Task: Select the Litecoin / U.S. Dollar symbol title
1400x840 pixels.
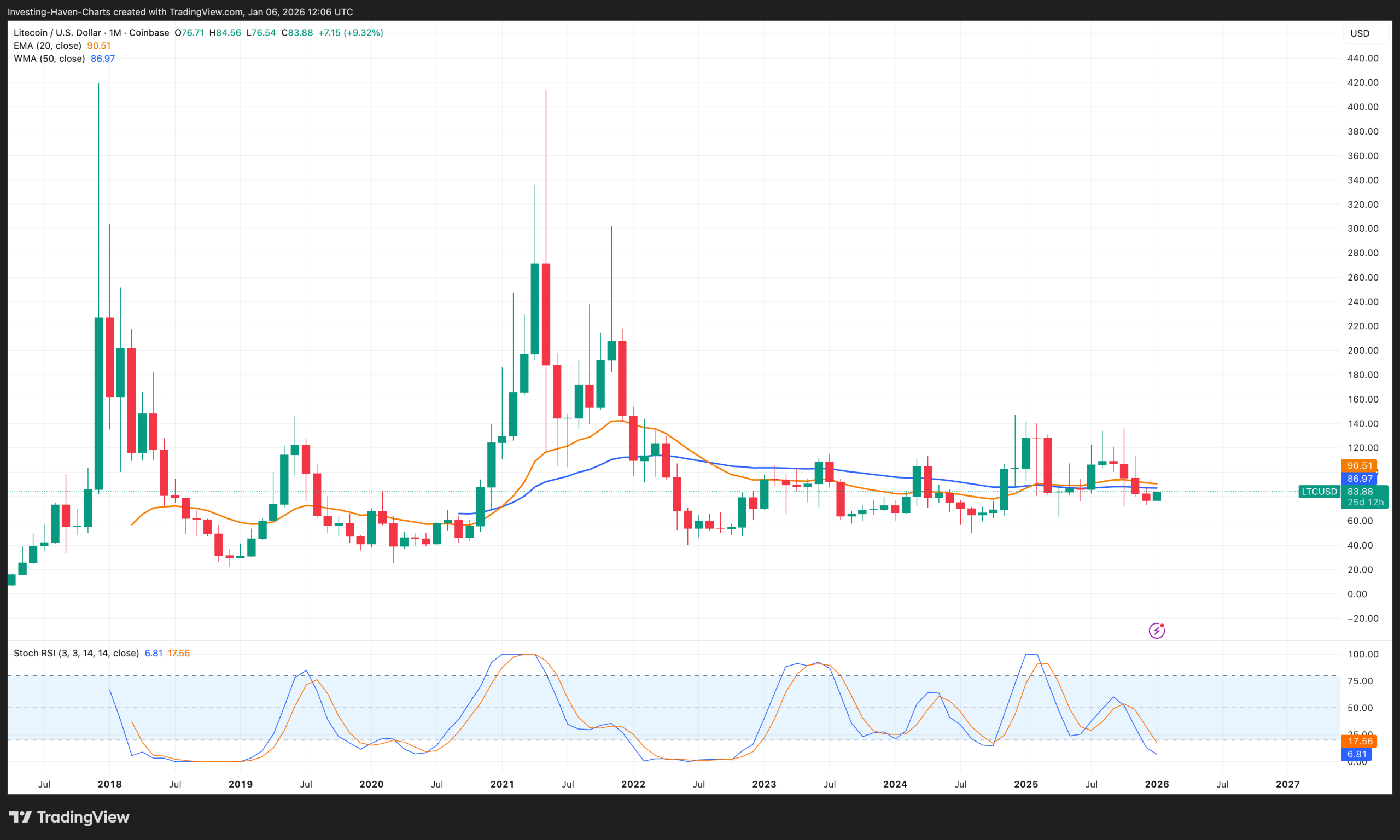Action: (x=59, y=32)
